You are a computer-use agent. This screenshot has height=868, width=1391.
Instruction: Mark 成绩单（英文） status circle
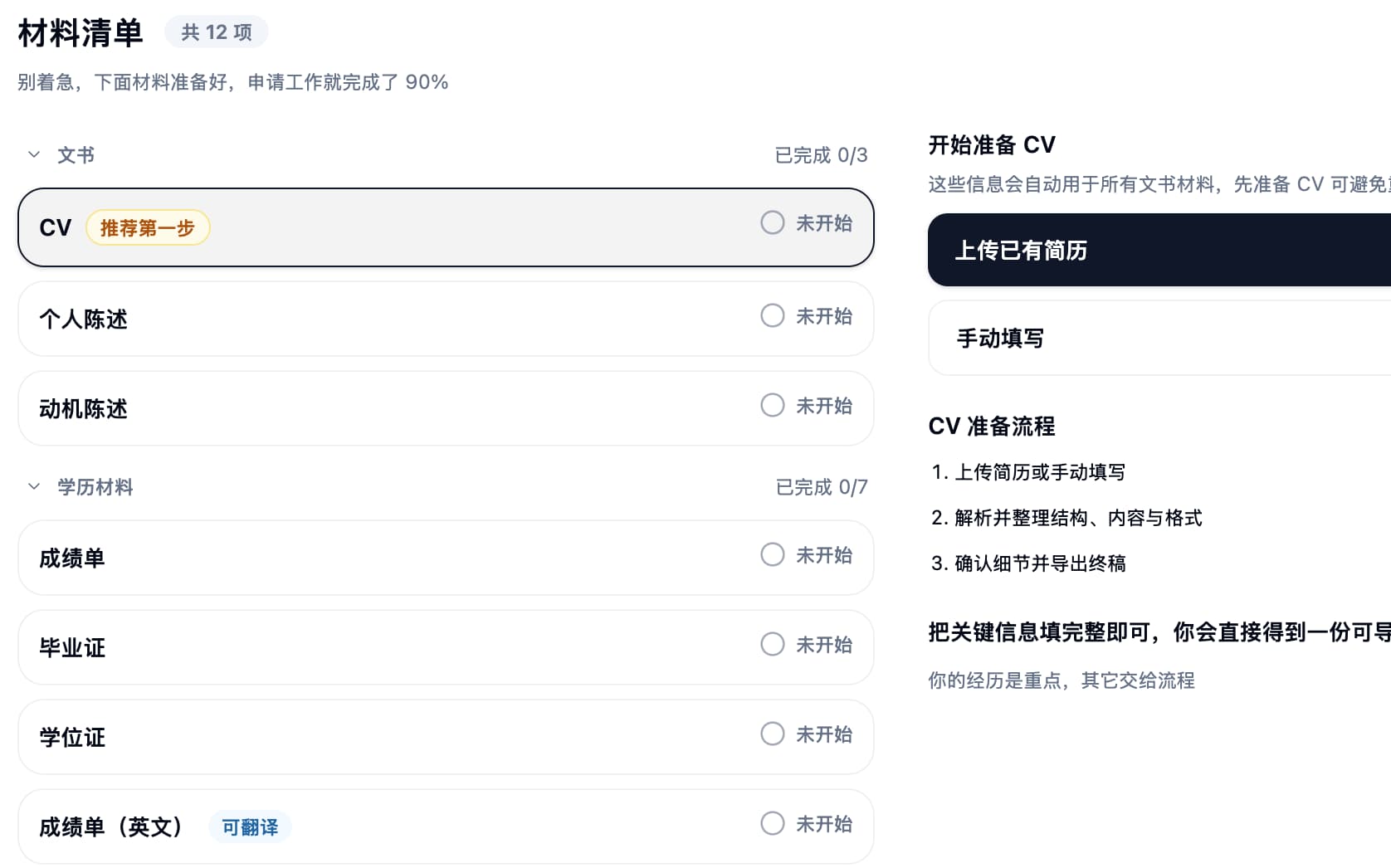pos(772,823)
